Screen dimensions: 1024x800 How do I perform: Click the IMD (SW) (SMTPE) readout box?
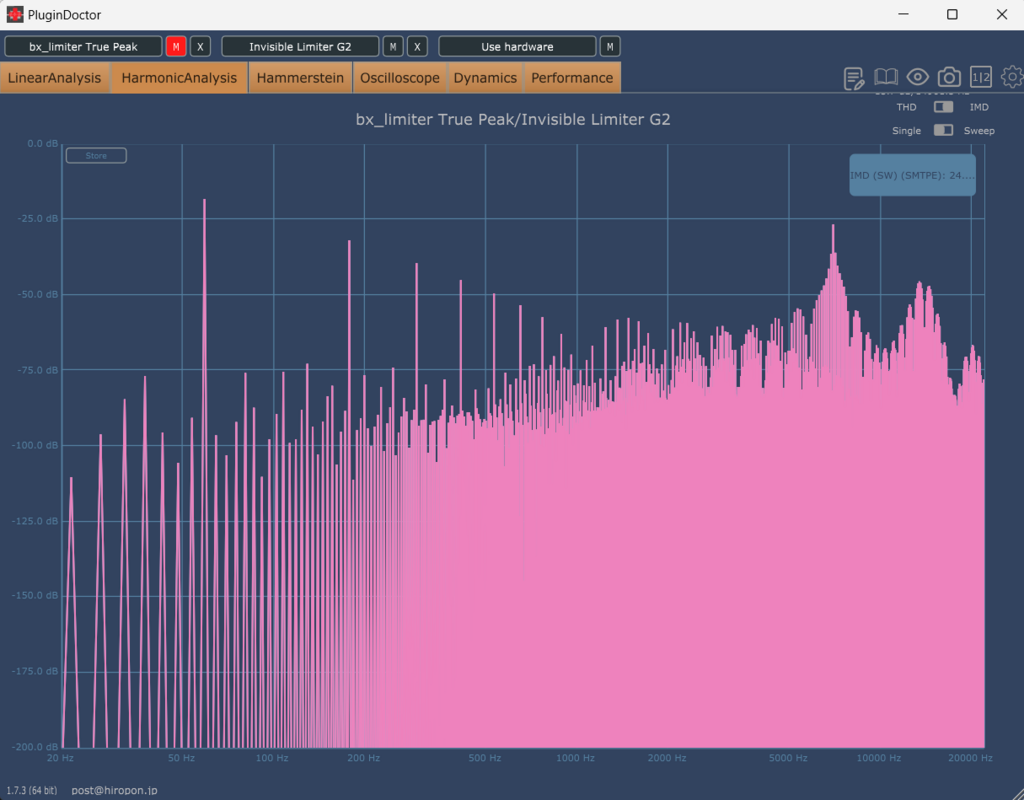coord(912,175)
